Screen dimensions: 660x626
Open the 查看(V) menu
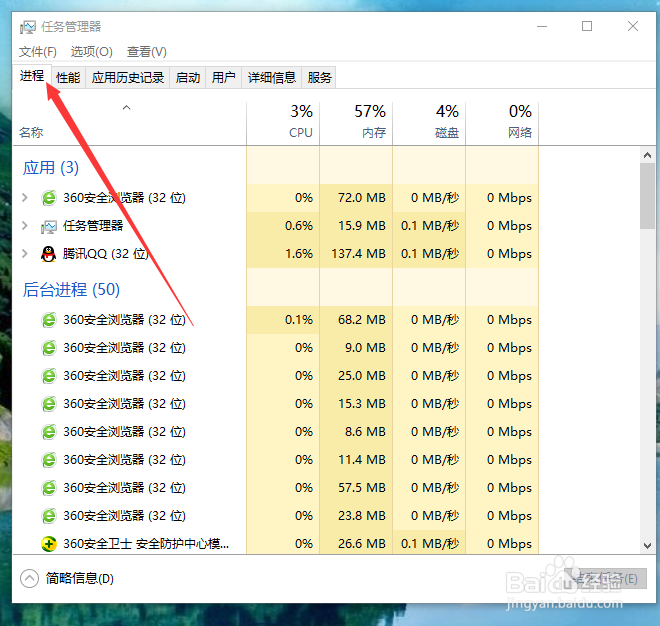pyautogui.click(x=146, y=52)
